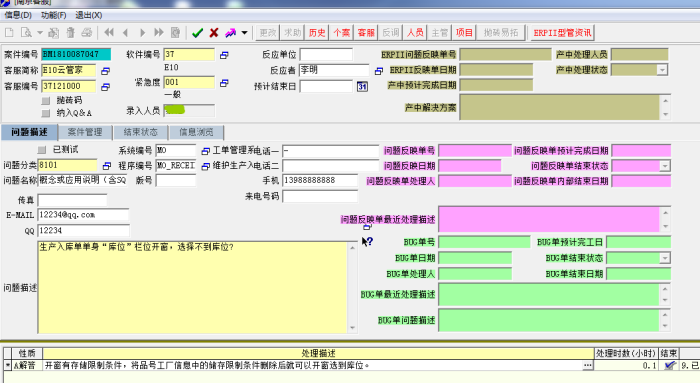Click the 历史 toolbar button
This screenshot has height=383, width=700.
pos(317,33)
